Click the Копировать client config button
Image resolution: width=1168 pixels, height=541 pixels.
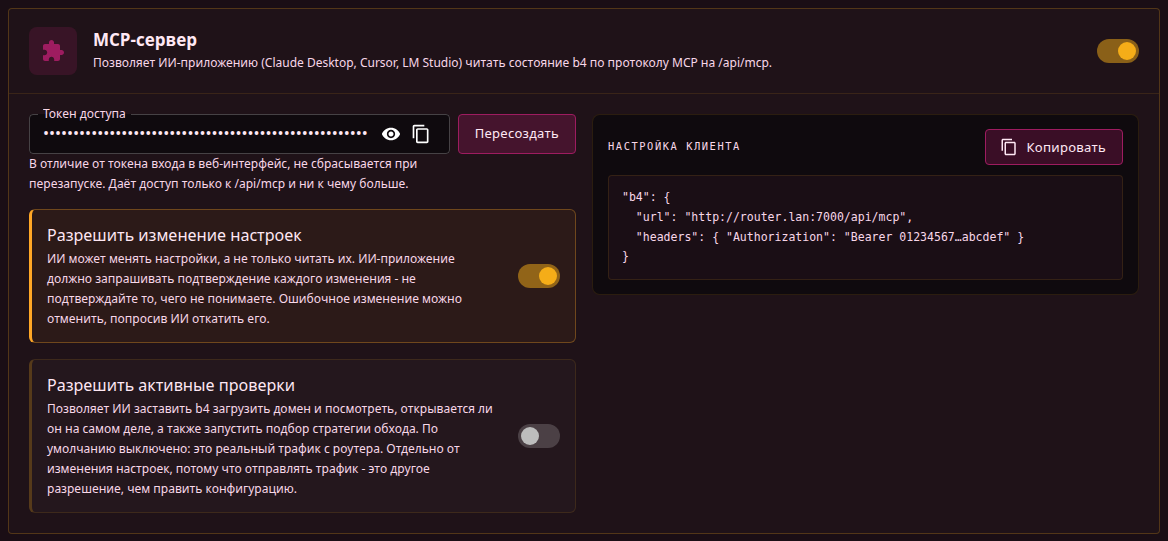coord(1053,147)
